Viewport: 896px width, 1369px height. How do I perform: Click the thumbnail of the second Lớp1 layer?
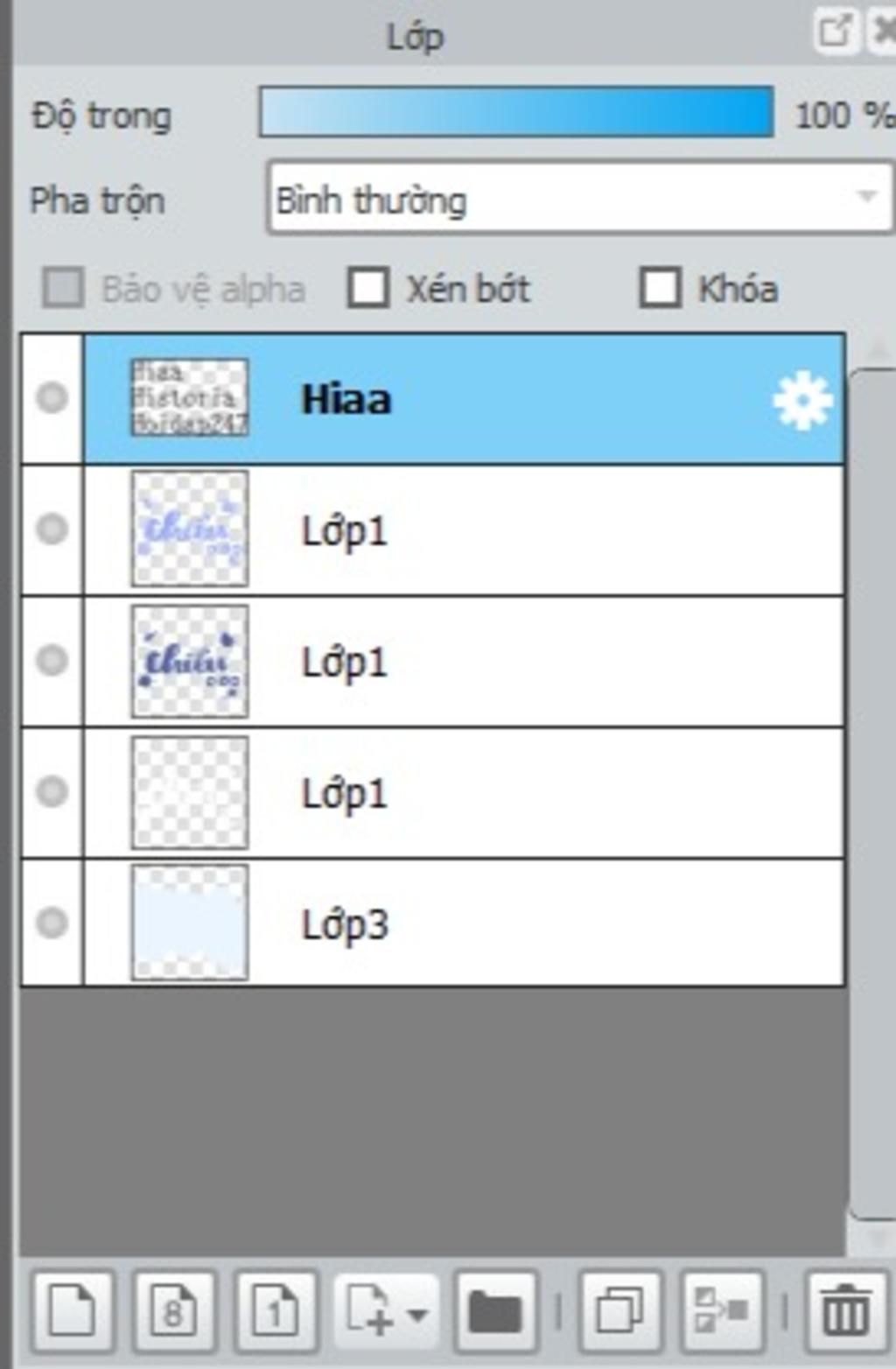[x=190, y=661]
